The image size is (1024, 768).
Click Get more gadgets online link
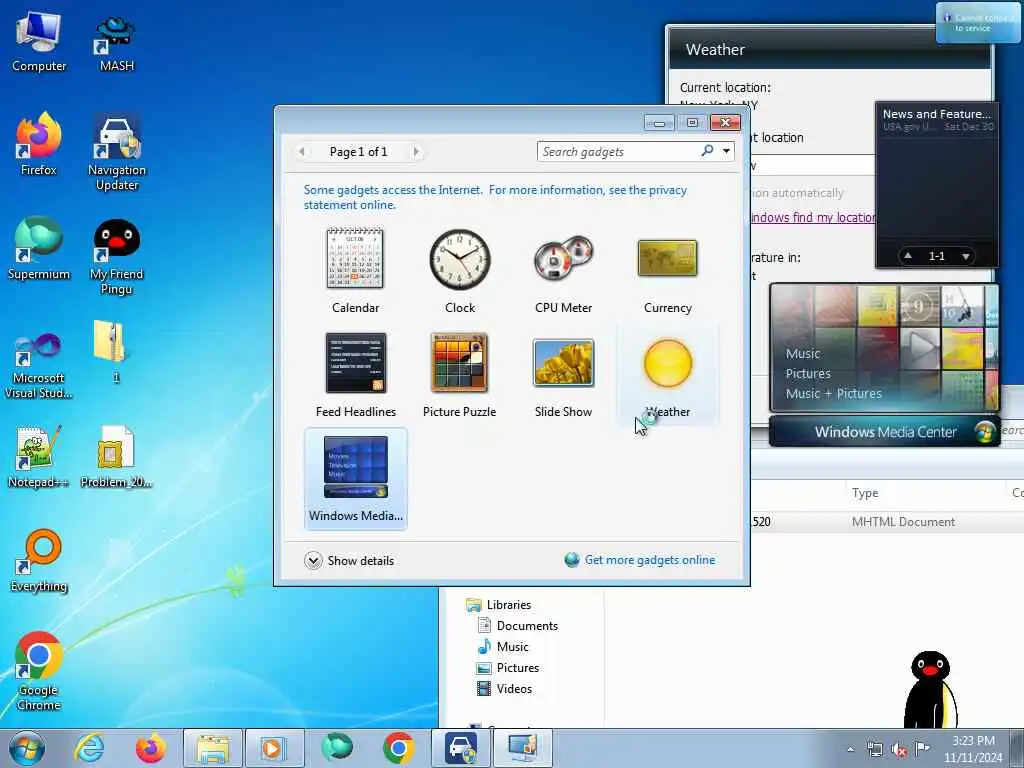click(649, 560)
